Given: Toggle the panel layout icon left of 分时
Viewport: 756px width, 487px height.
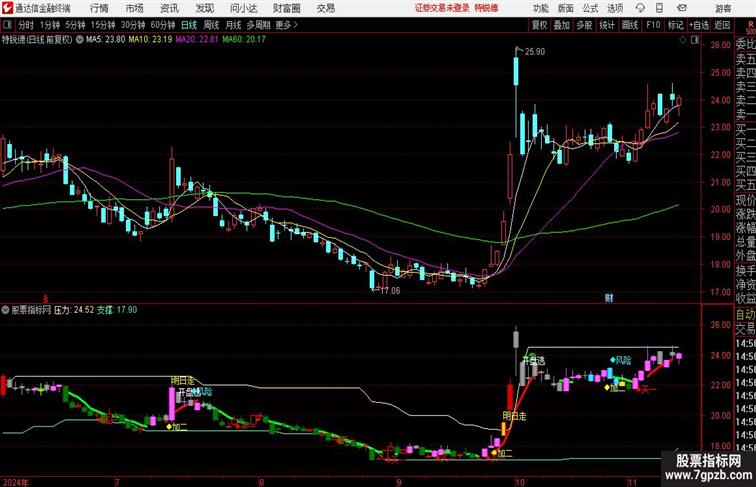Looking at the screenshot, I should click(7, 25).
